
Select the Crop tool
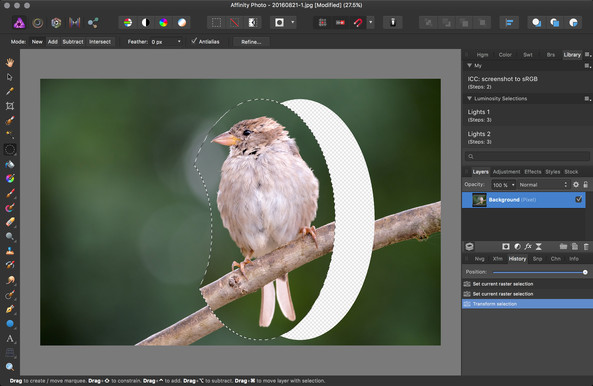pyautogui.click(x=10, y=106)
